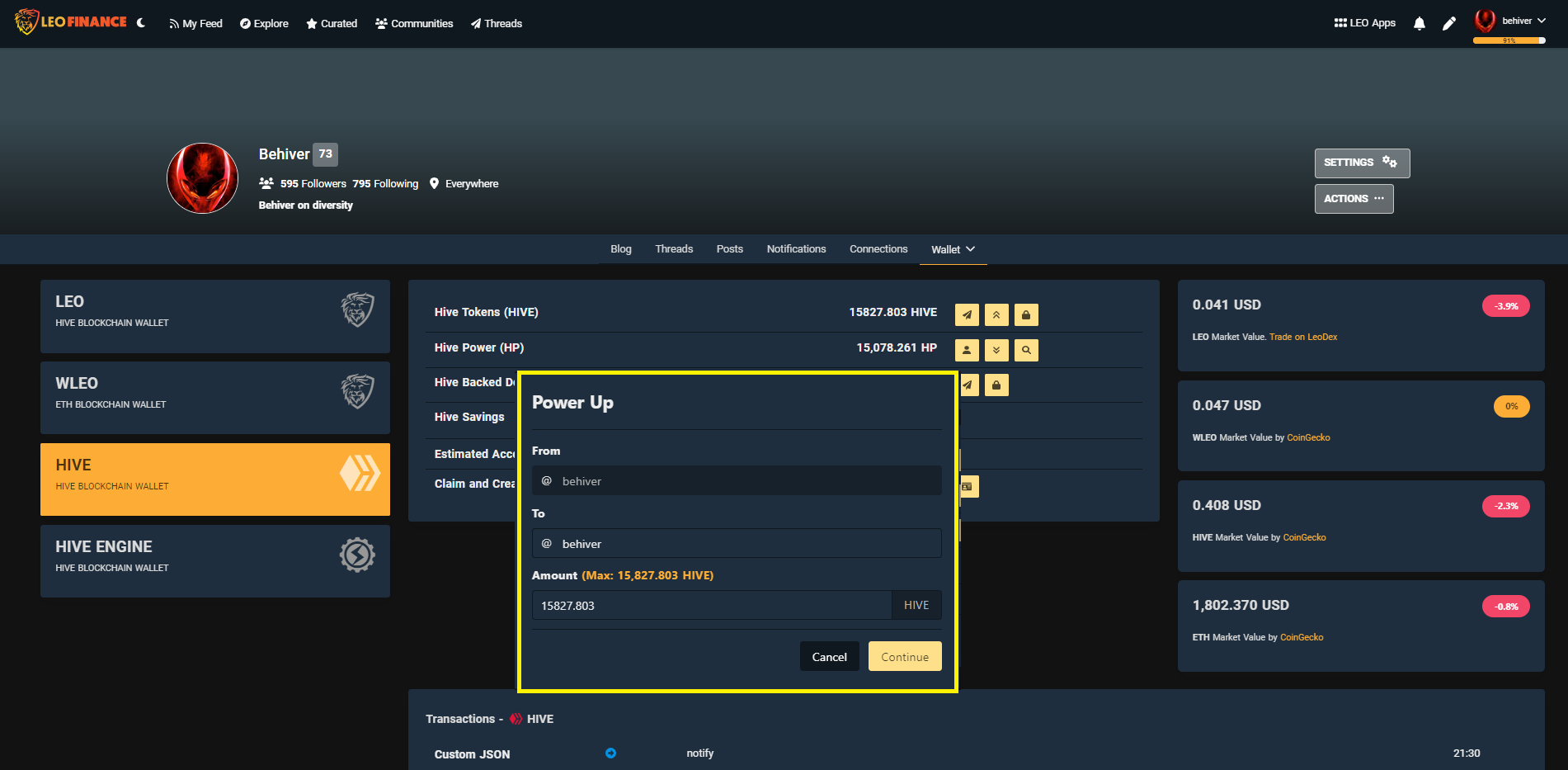Click the 0% WLEO price change badge
Screen dimensions: 1568x770
coord(1511,406)
